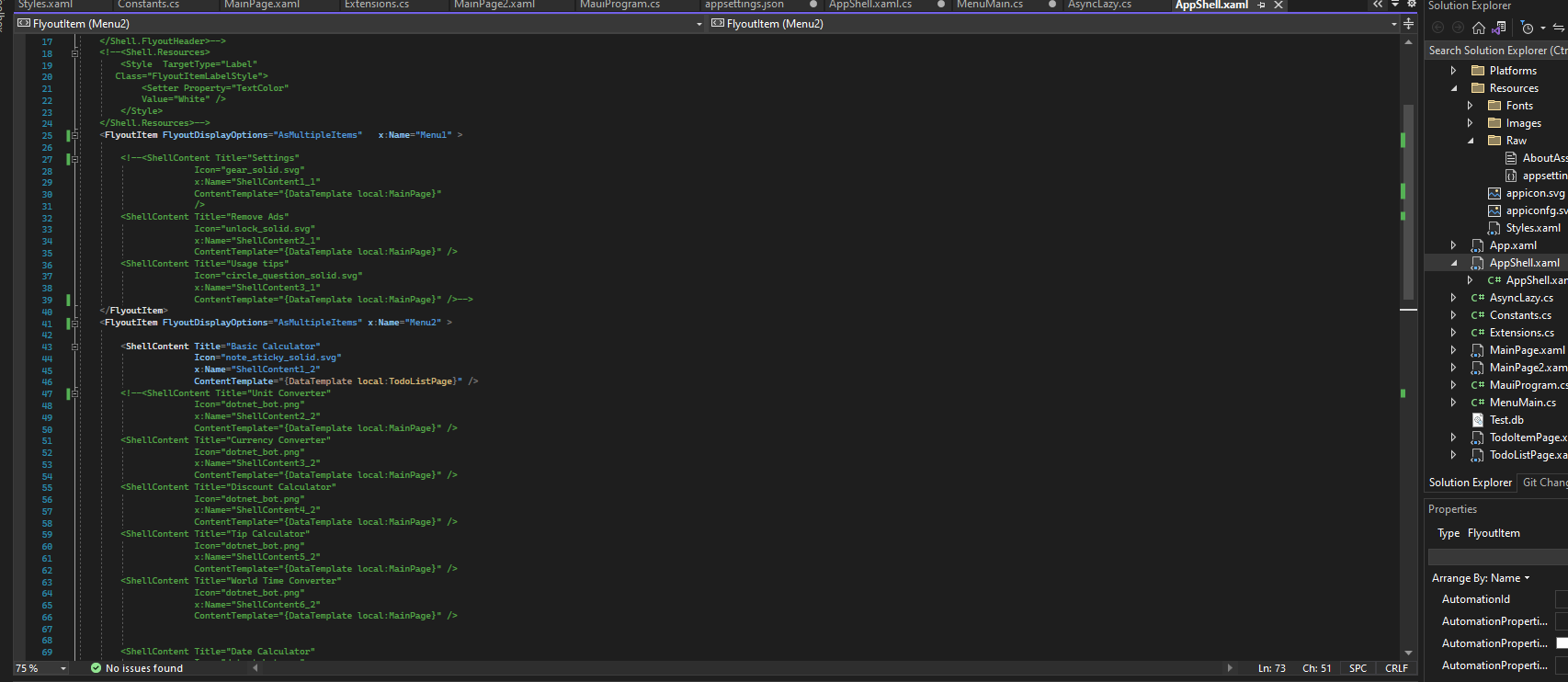The image size is (1568, 682).
Task: Click the Fonts folder icon
Action: tap(1494, 106)
